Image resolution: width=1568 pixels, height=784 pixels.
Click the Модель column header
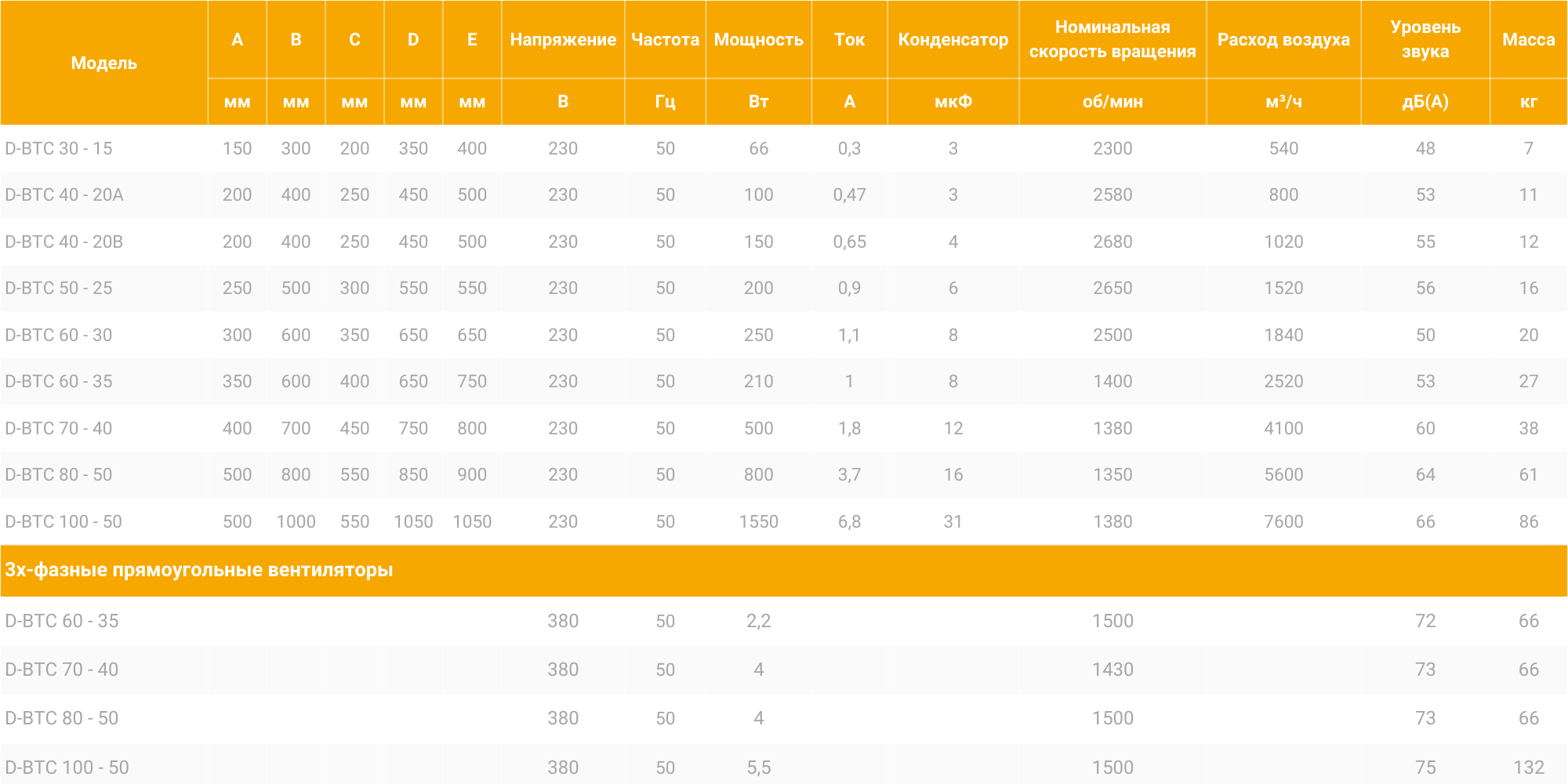(x=103, y=63)
